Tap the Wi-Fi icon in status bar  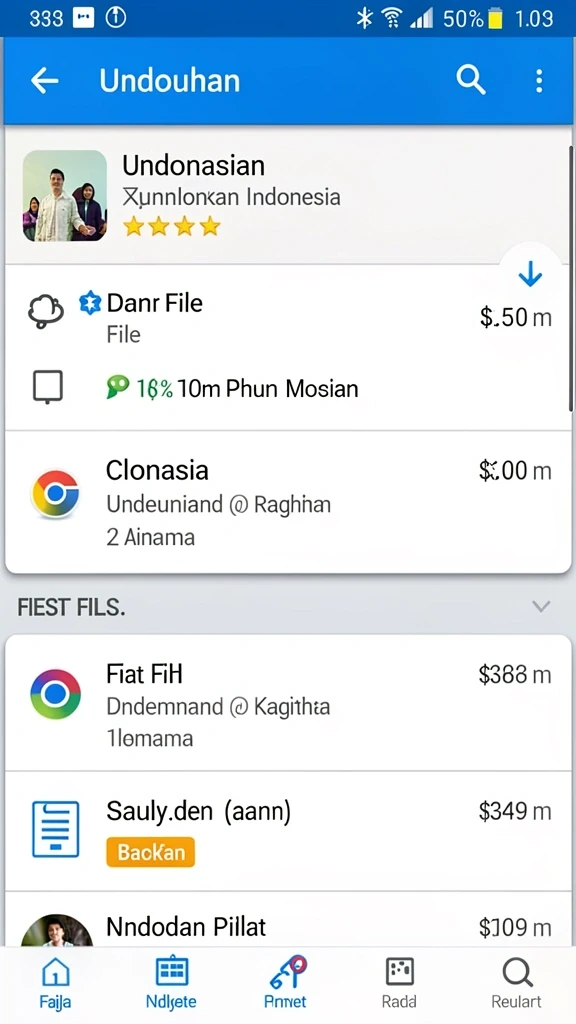click(x=391, y=19)
